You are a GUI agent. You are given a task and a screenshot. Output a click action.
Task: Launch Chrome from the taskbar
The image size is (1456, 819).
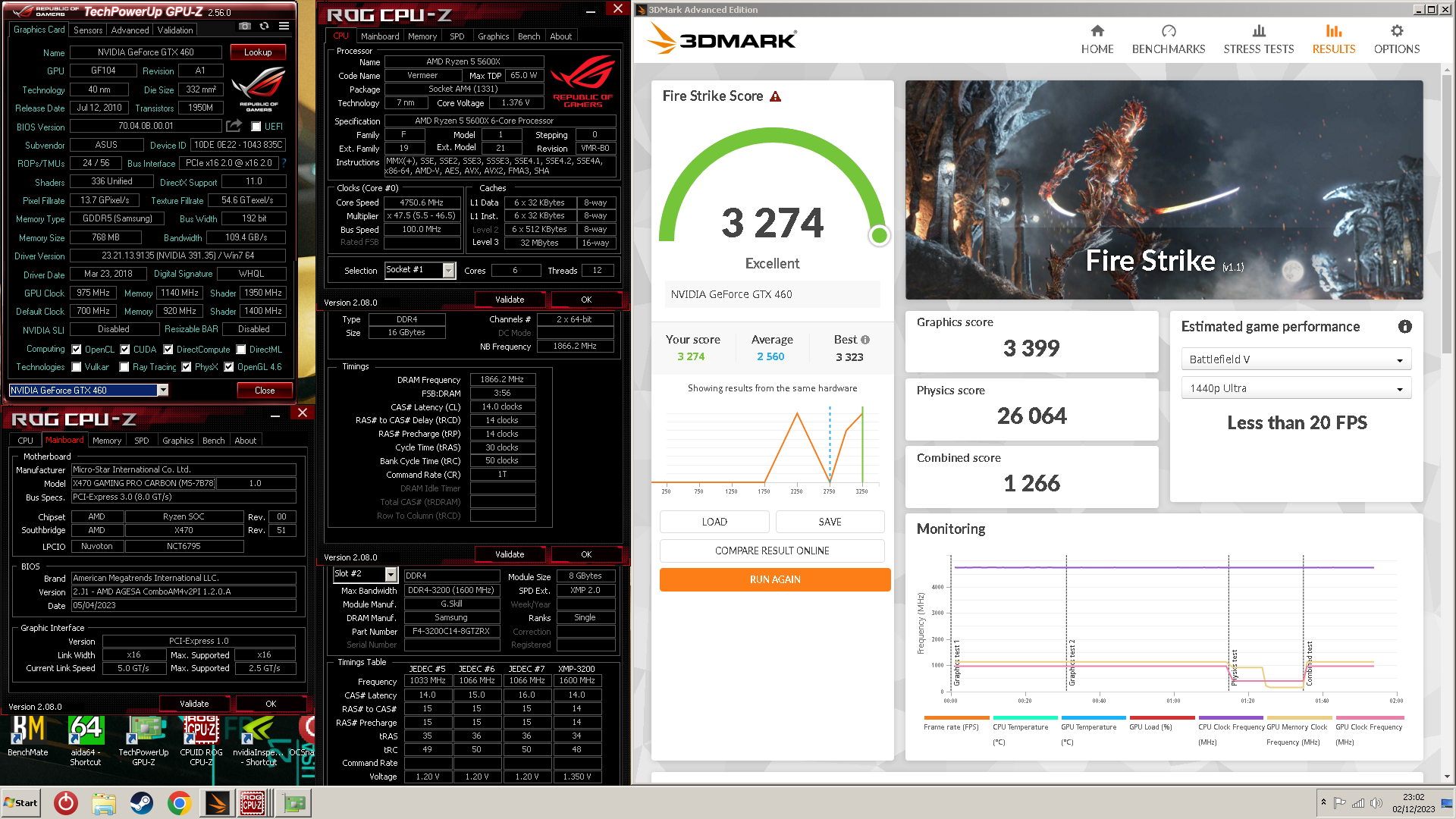tap(179, 803)
